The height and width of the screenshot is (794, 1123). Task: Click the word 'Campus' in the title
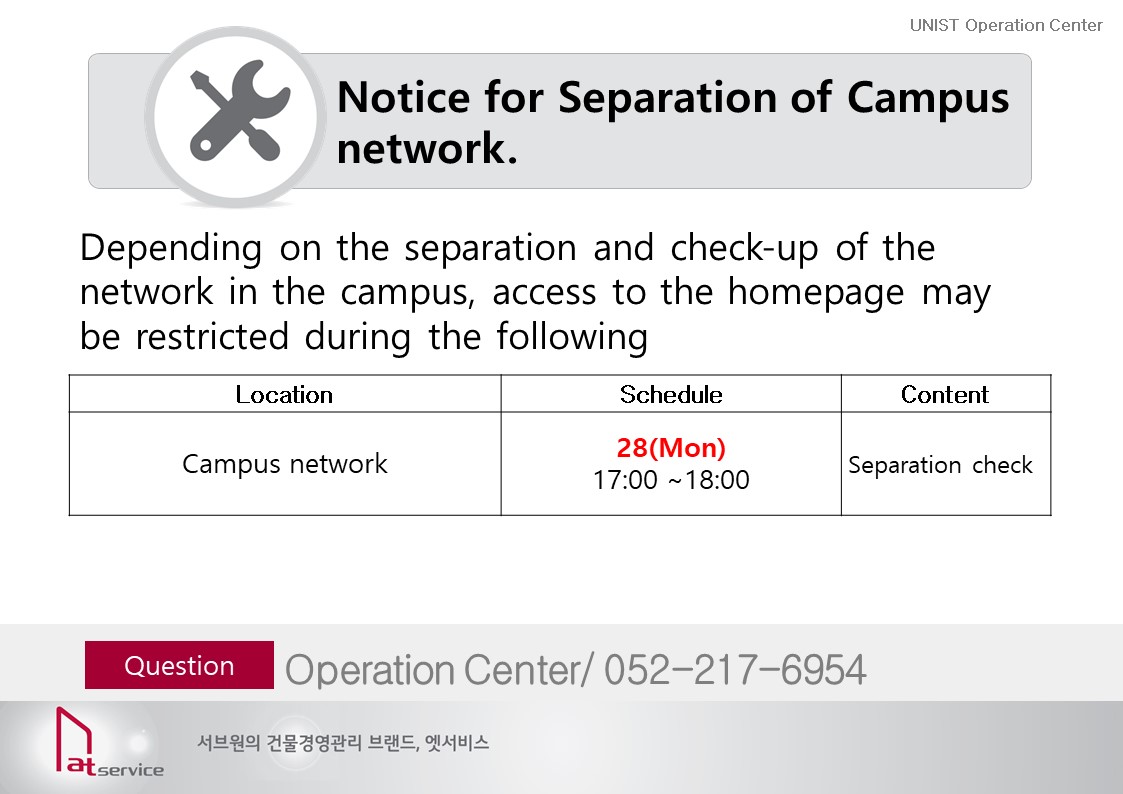tap(928, 97)
